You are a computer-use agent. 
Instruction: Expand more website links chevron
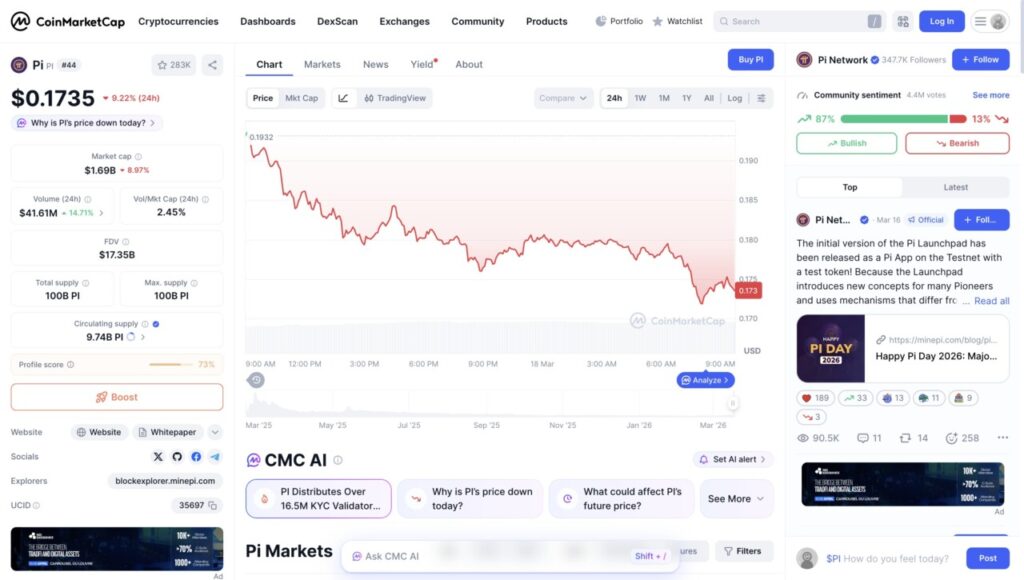[215, 432]
